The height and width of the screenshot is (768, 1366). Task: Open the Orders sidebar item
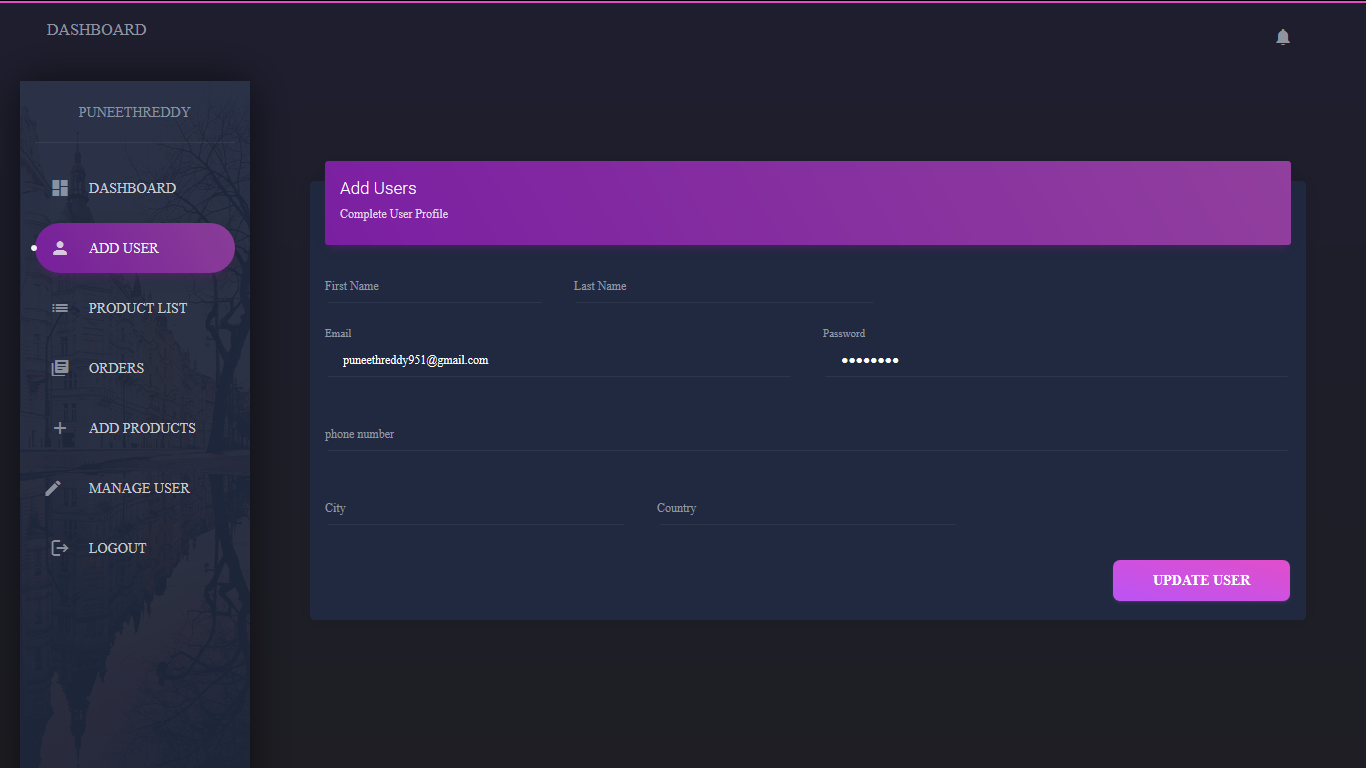(x=135, y=368)
